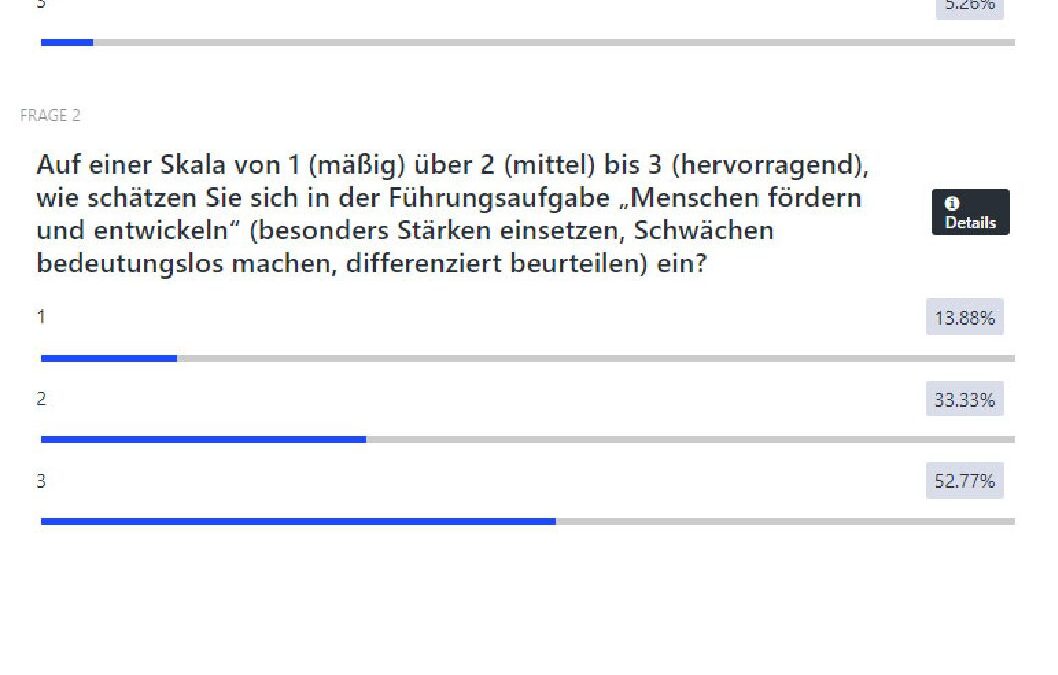The image size is (1058, 675).
Task: Click the blue filled part of answer 1 bar
Action: (x=108, y=358)
